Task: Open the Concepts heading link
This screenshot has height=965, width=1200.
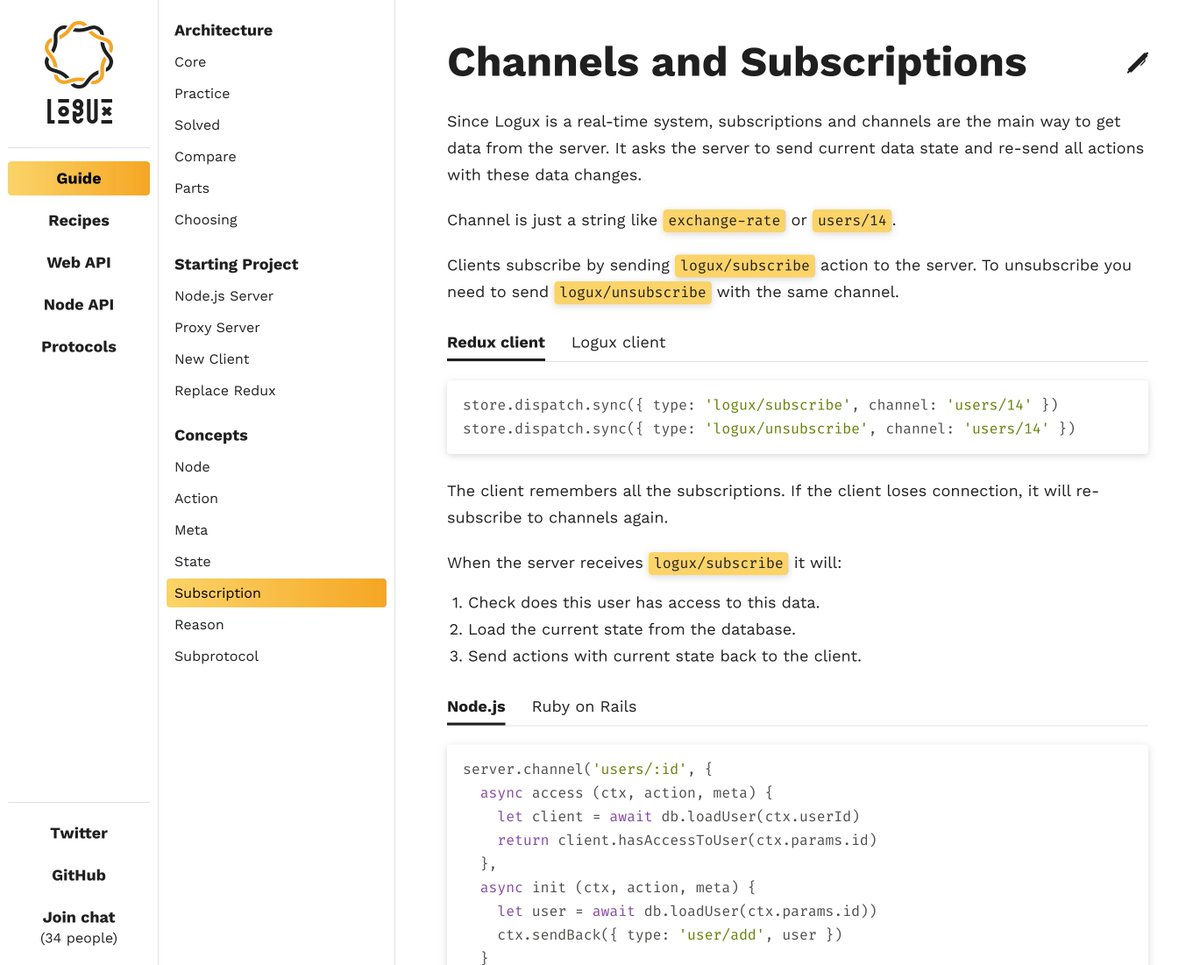Action: point(211,435)
